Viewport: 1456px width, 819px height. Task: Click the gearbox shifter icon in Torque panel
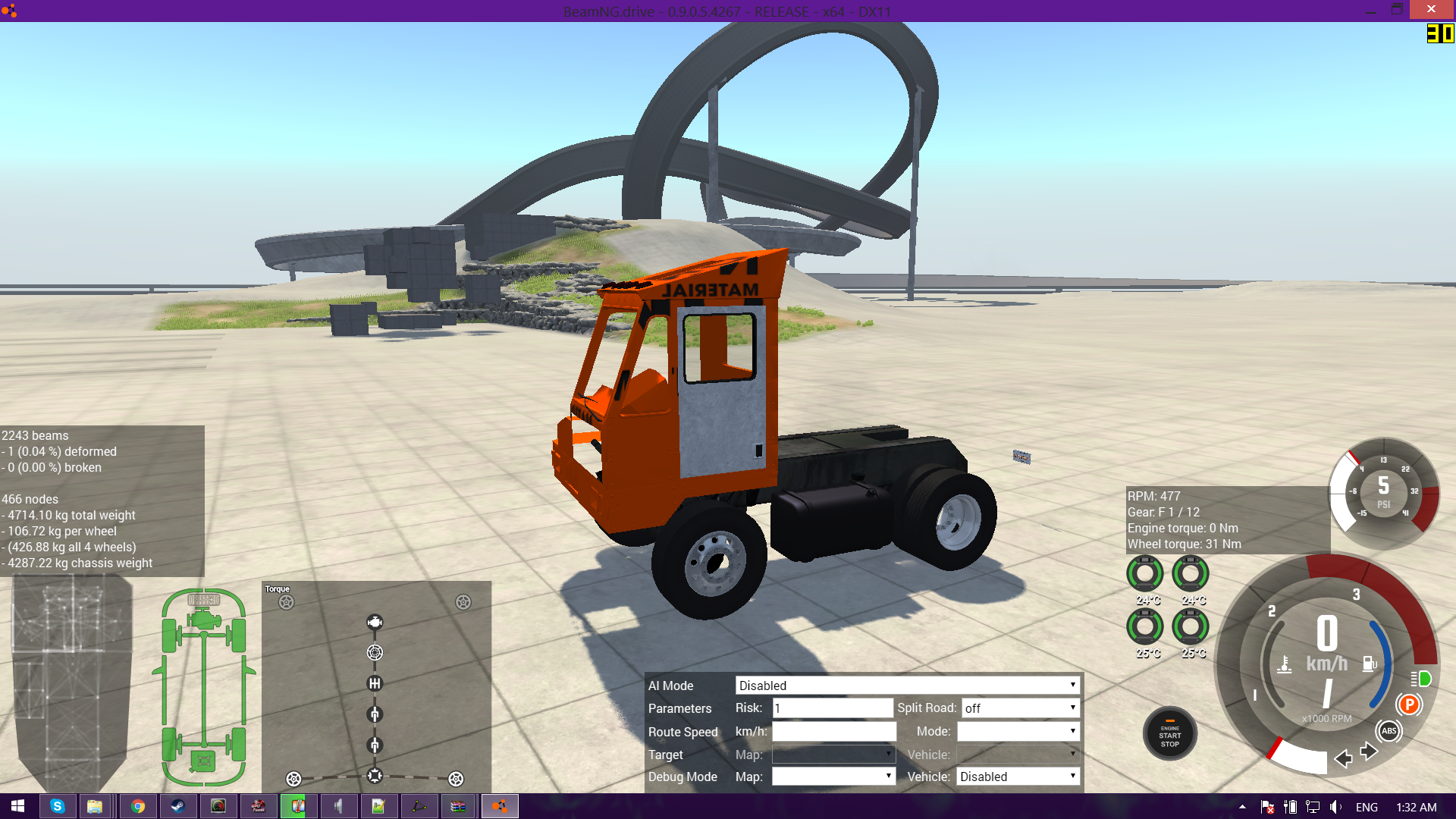tap(375, 683)
